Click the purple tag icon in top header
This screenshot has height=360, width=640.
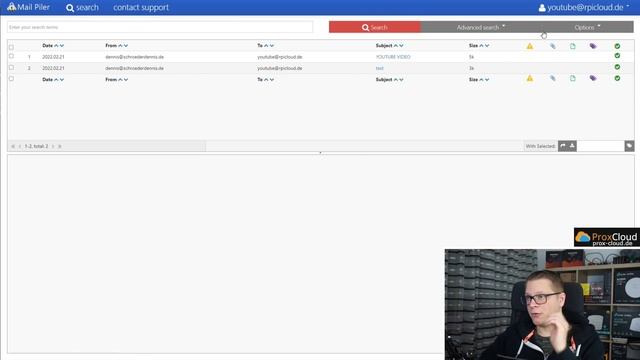(x=593, y=46)
